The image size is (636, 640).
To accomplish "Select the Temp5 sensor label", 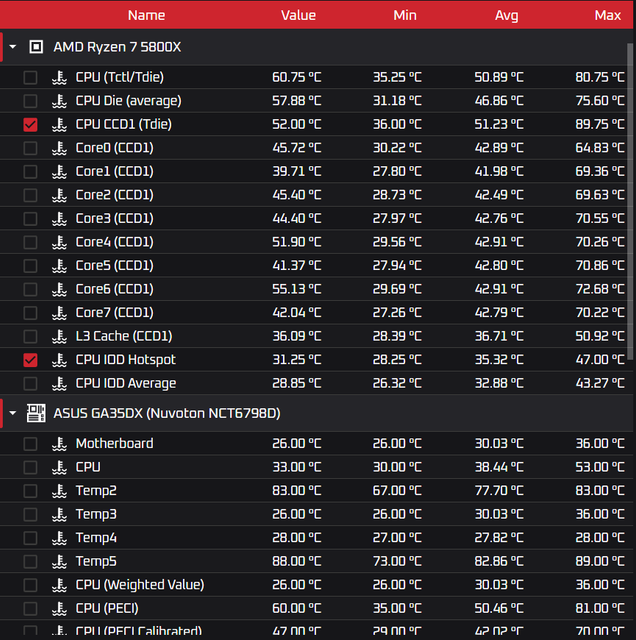I will point(96,561).
